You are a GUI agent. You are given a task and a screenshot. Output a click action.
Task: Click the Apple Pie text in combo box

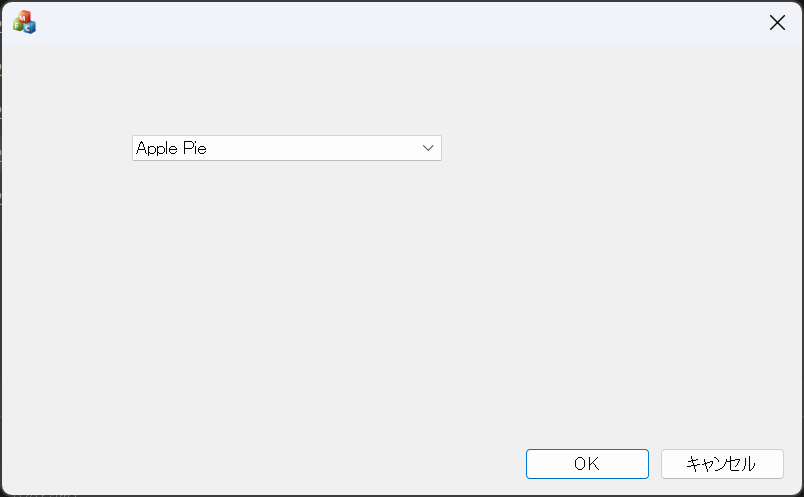point(172,148)
